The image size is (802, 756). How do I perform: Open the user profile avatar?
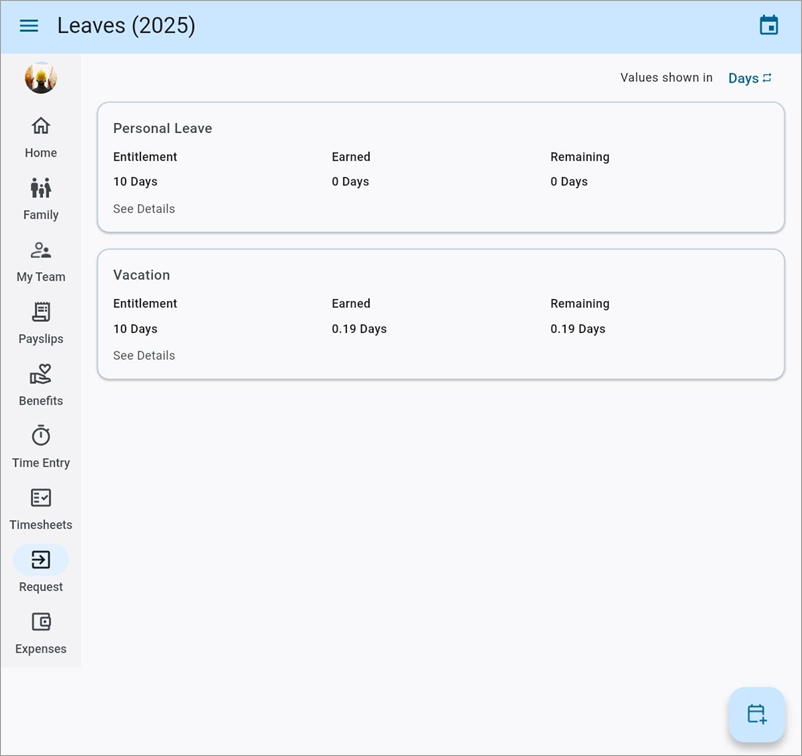point(41,78)
